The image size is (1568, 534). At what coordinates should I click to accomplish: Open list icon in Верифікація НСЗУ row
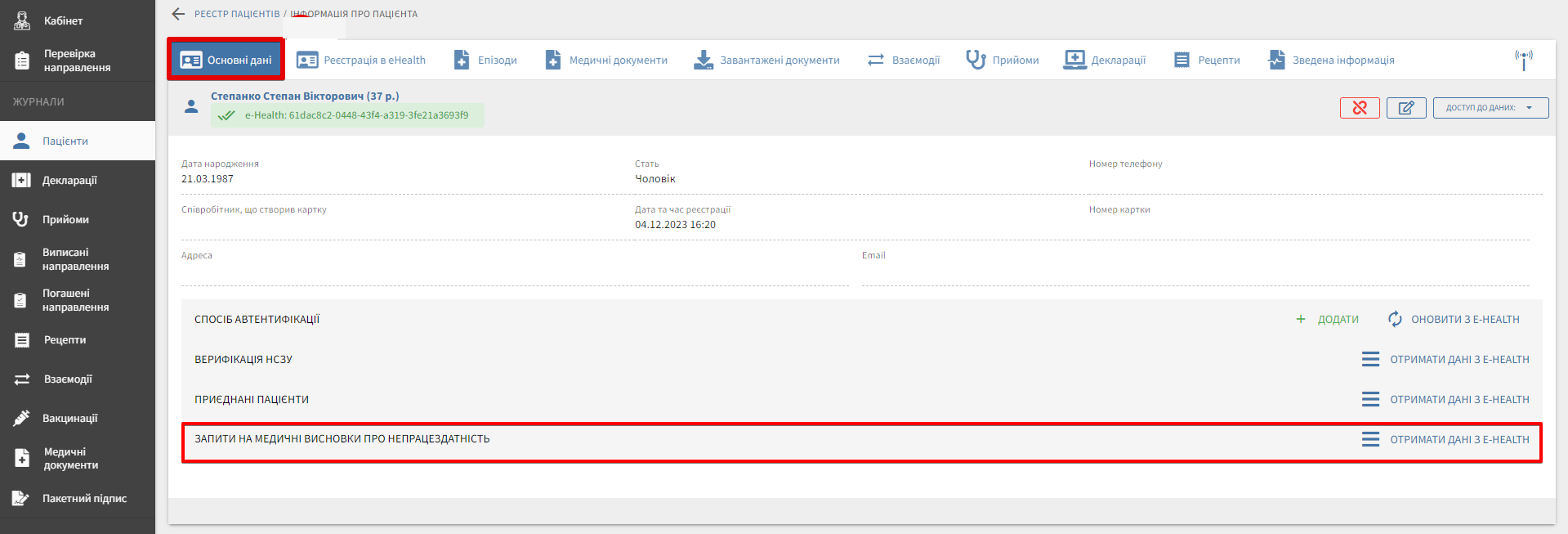coord(1370,359)
